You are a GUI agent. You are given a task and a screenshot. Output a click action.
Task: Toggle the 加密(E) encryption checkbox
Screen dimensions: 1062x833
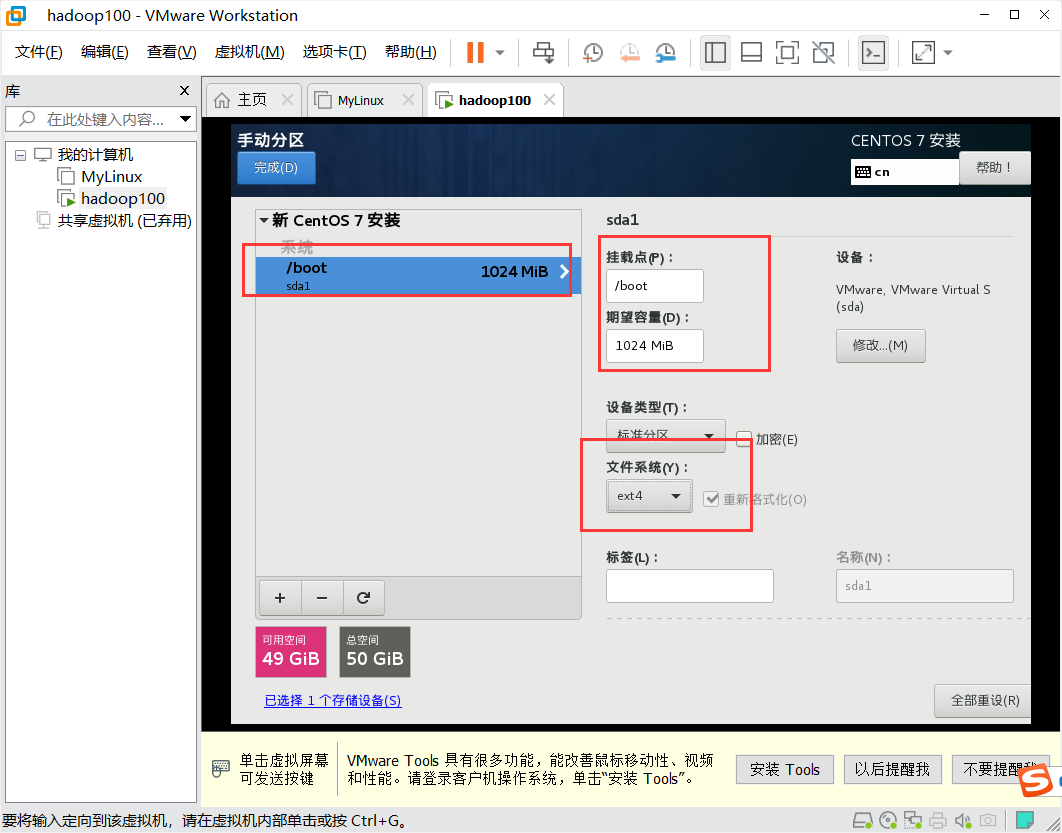click(743, 439)
